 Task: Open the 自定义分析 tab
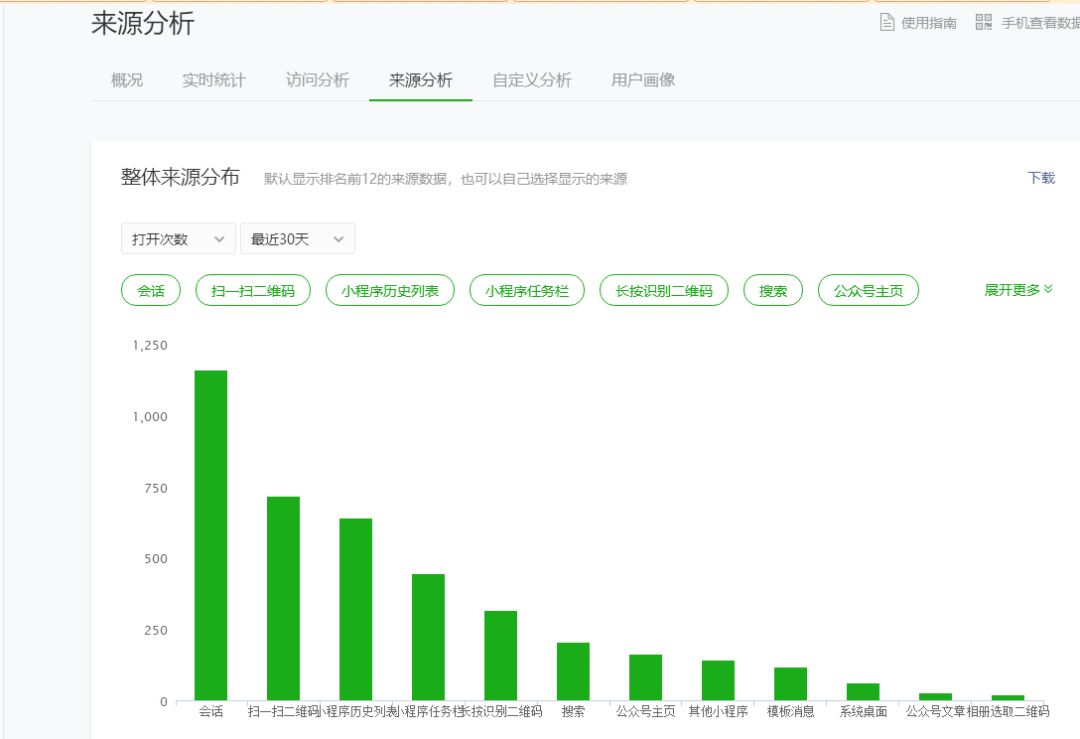(530, 80)
